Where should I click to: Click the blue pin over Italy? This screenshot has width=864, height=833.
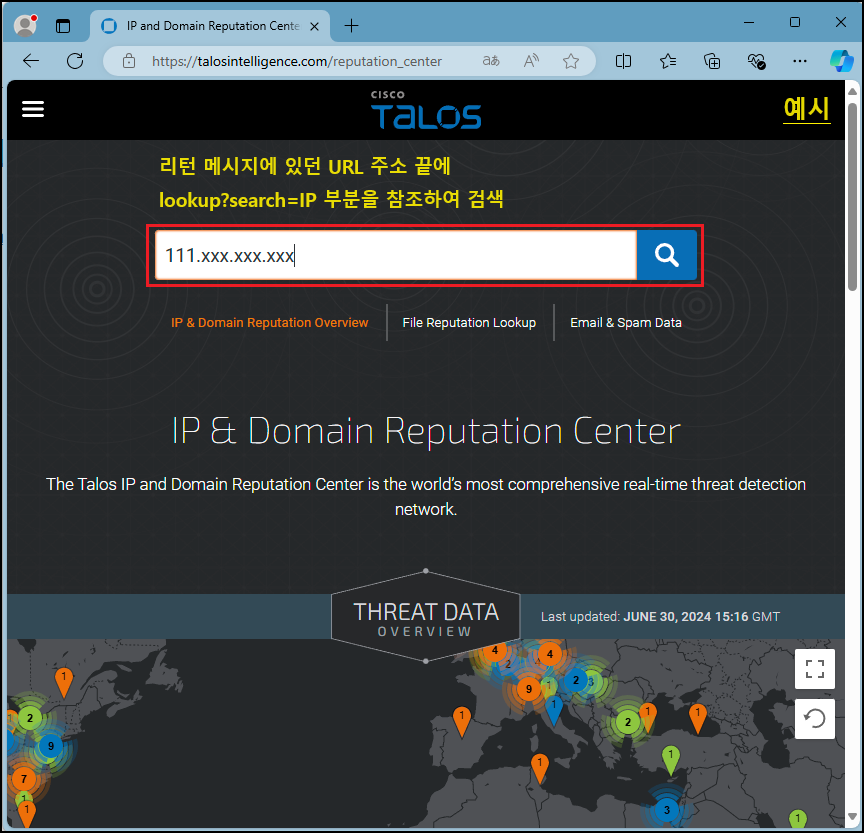(x=554, y=710)
